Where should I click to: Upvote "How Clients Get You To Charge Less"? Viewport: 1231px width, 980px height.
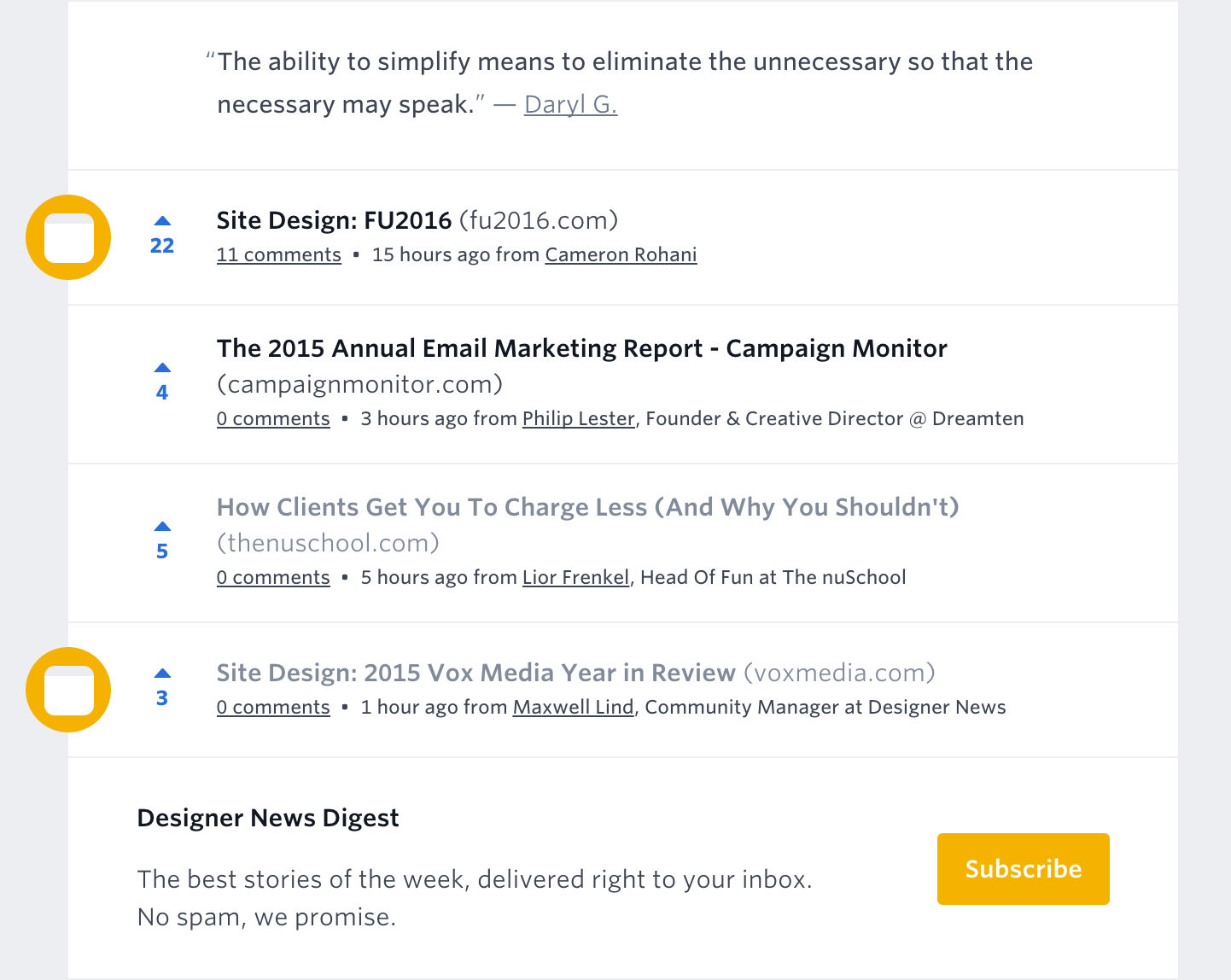162,526
